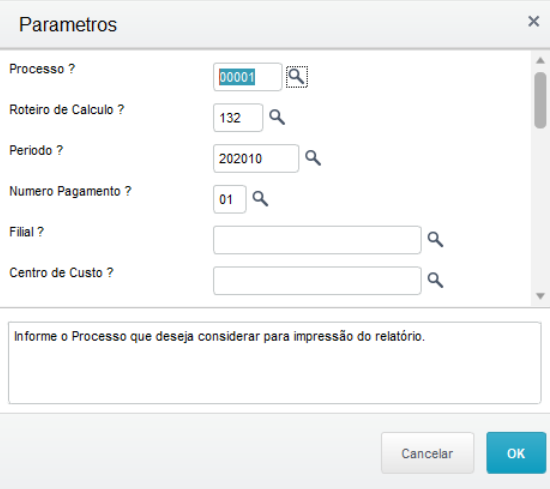The width and height of the screenshot is (550, 489).
Task: Click the Cancelar button
Action: click(427, 453)
